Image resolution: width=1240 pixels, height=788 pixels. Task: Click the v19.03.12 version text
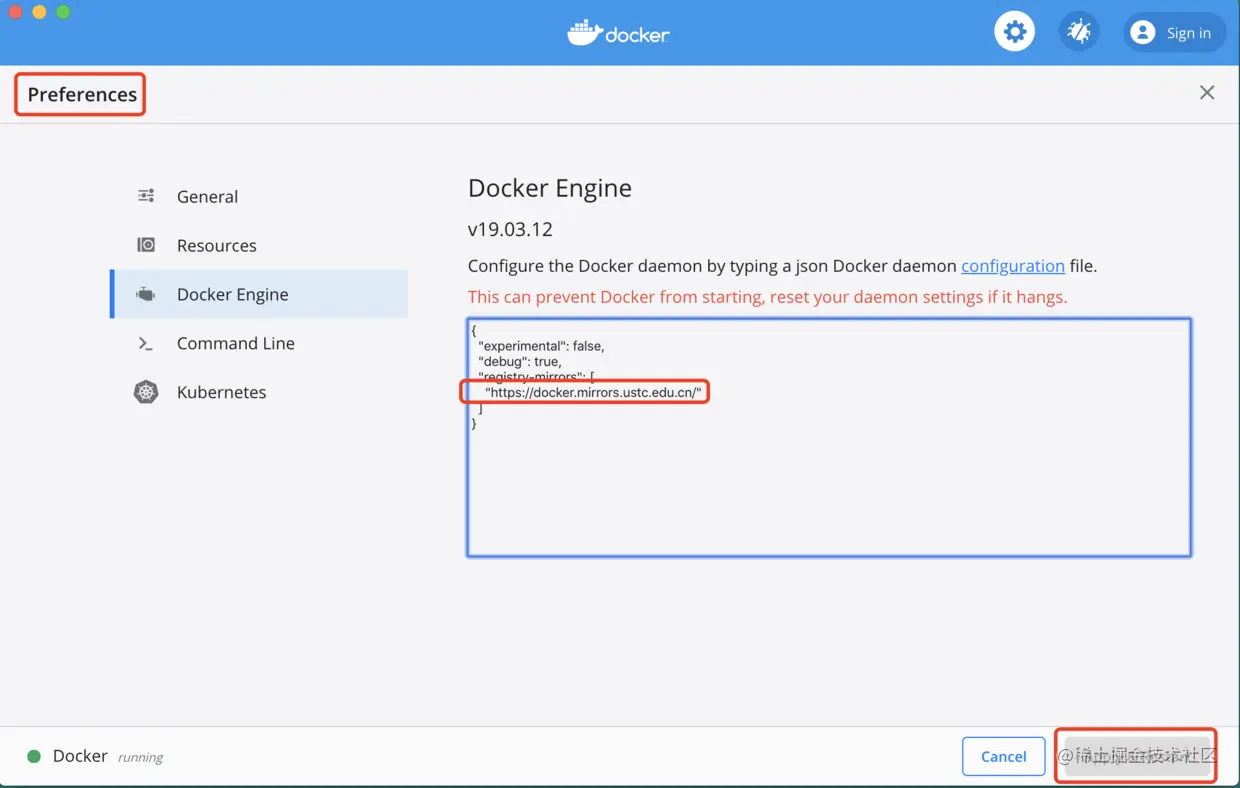(x=510, y=229)
